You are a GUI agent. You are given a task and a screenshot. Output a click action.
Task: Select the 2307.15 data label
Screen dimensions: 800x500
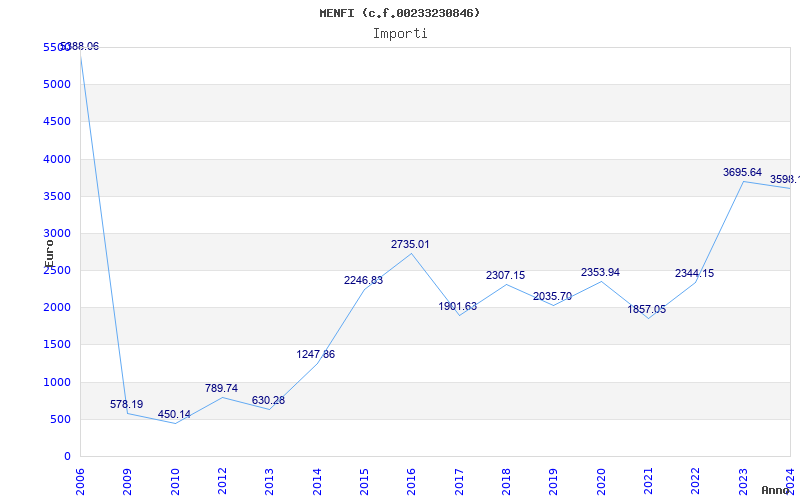point(505,276)
